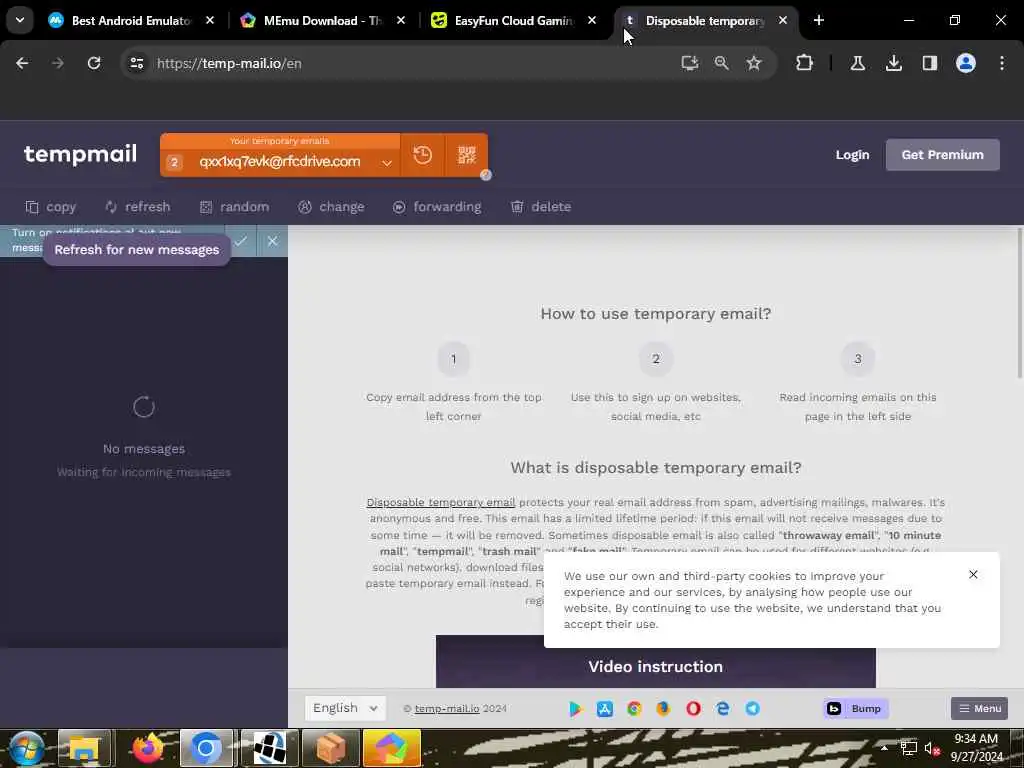Open the Firefox add-on icon in footer
The image size is (1024, 768).
pyautogui.click(x=663, y=709)
